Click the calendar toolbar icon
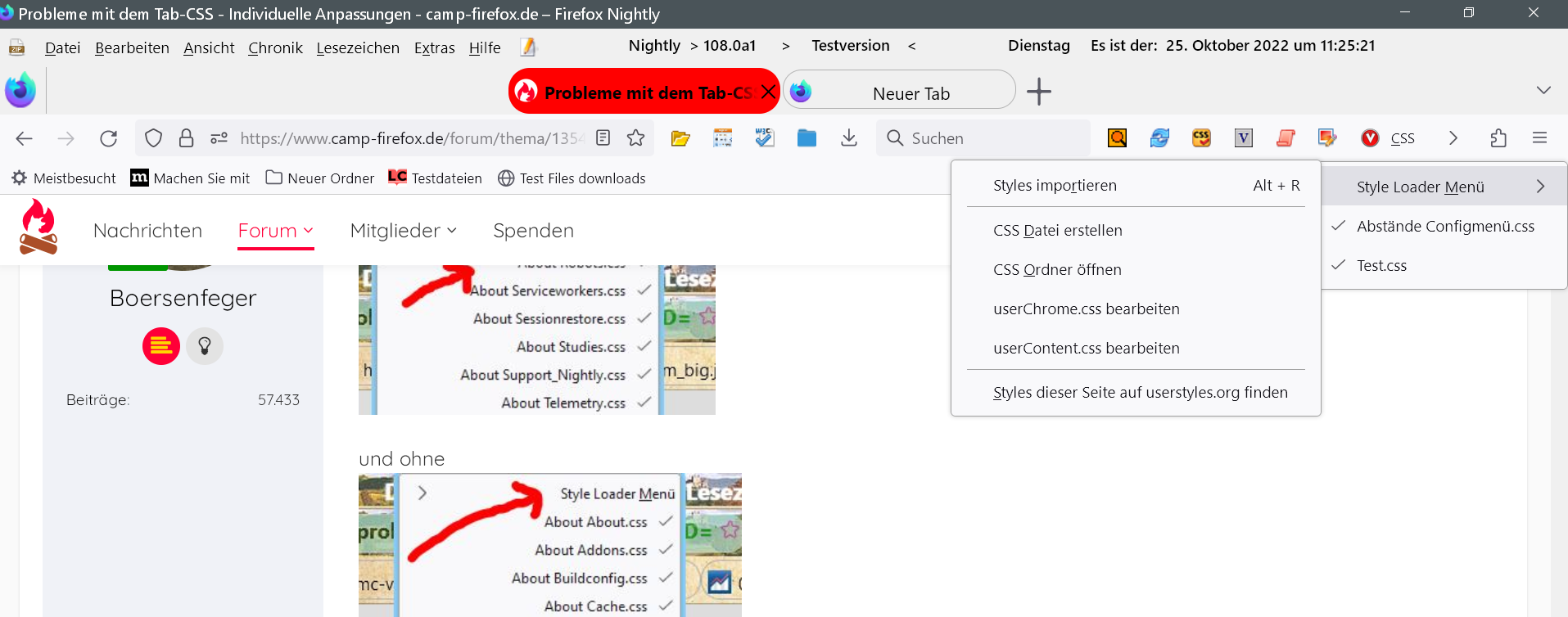This screenshot has width=1568, height=617. click(x=722, y=138)
